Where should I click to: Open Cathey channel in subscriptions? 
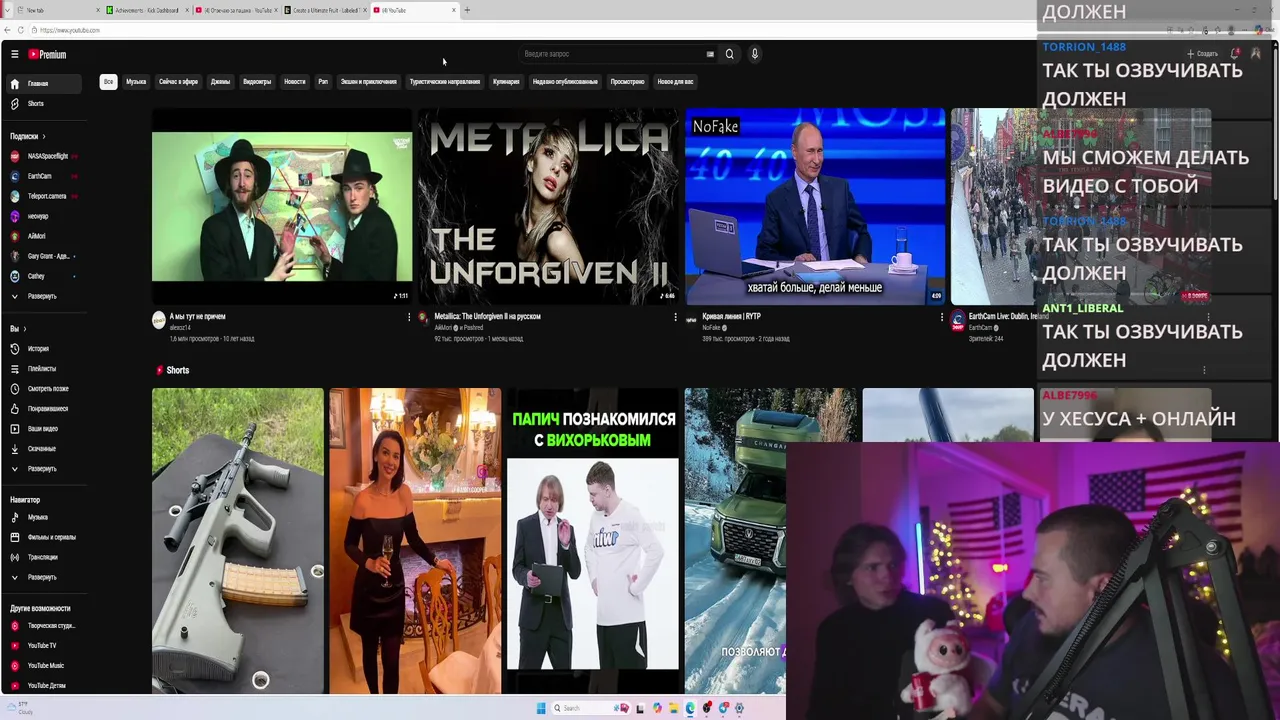point(43,276)
